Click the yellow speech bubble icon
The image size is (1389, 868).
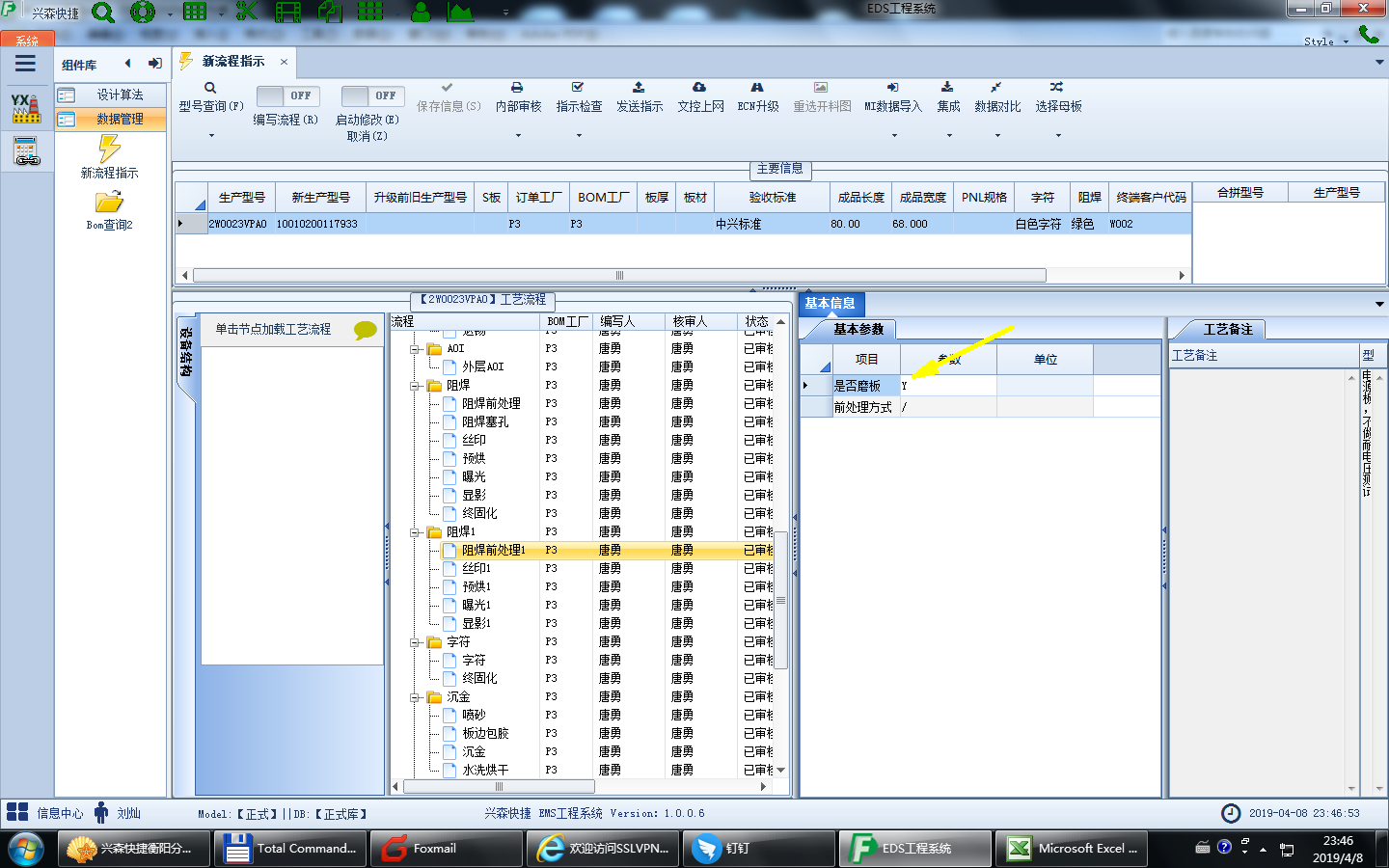[366, 330]
